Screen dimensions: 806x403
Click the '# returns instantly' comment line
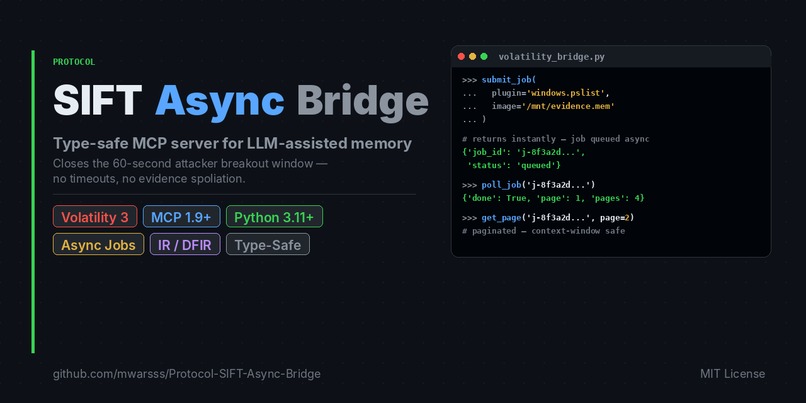[556, 139]
